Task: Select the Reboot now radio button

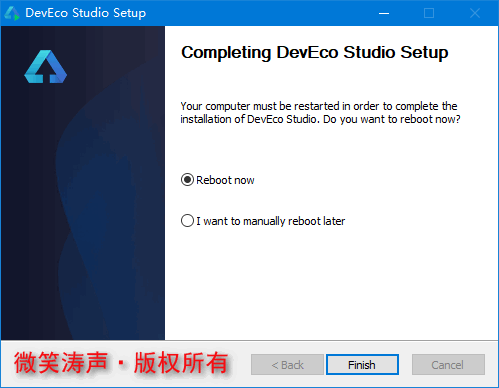Action: pyautogui.click(x=187, y=180)
